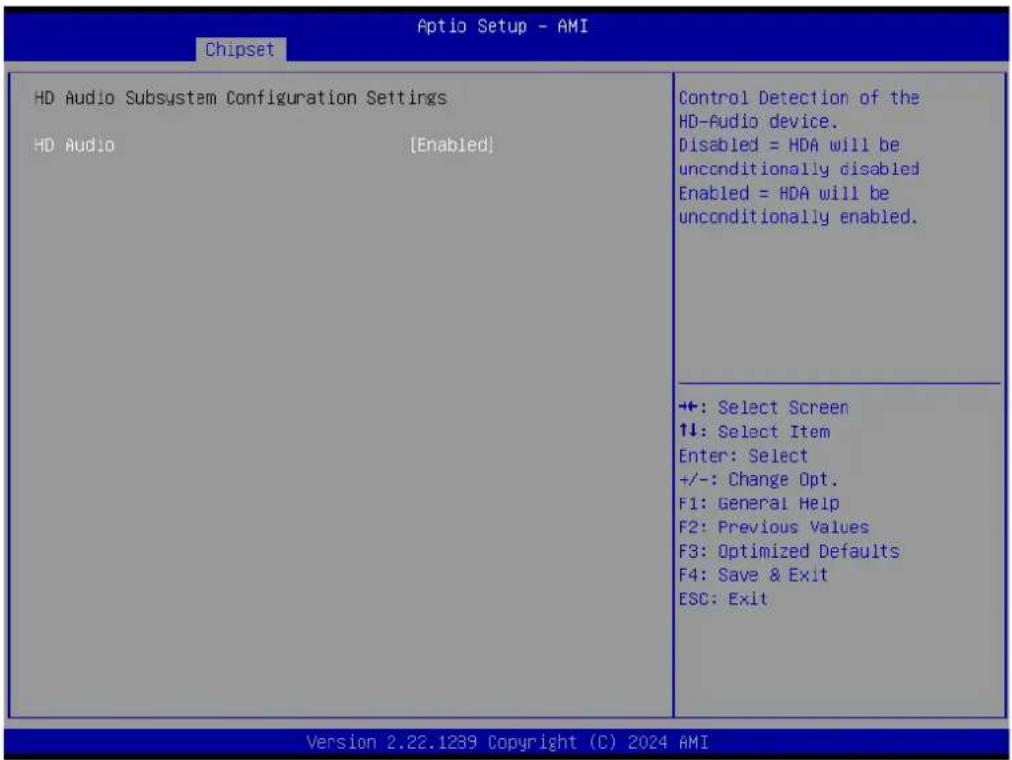Screen dimensions: 1012x760
Task: Click the 'Control Detection of the' help line
Action: click(799, 98)
